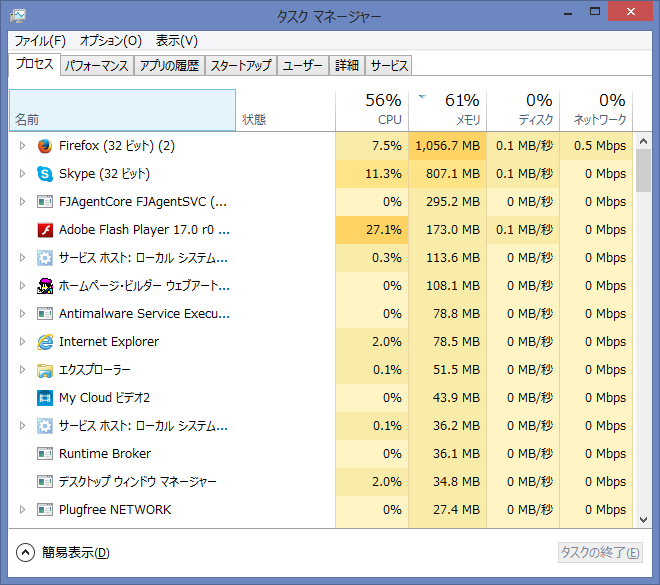The image size is (660, 585).
Task: Click the FJAgentCore FJAgentSVC process icon
Action: 45,202
